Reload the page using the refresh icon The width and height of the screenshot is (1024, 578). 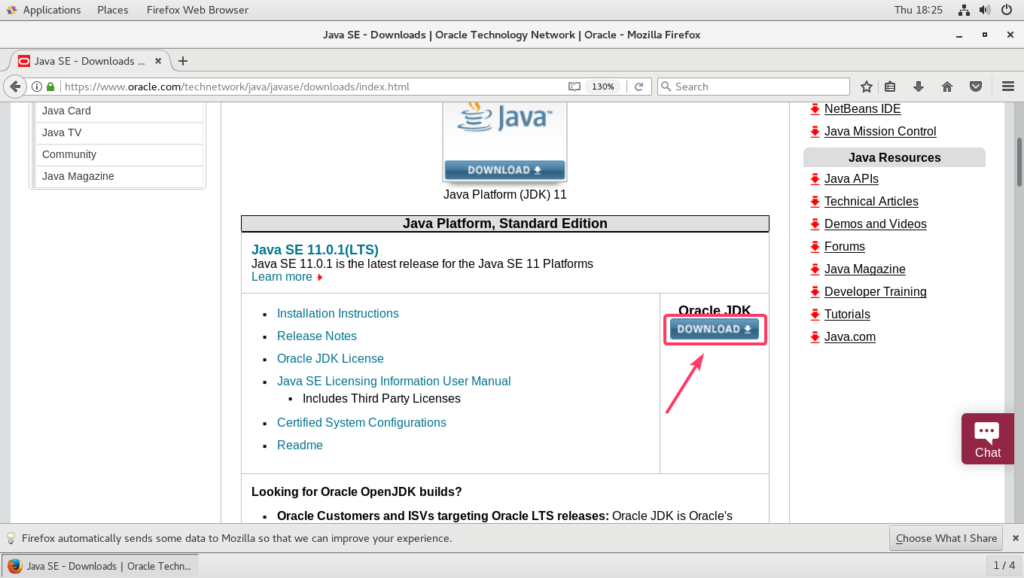(637, 86)
